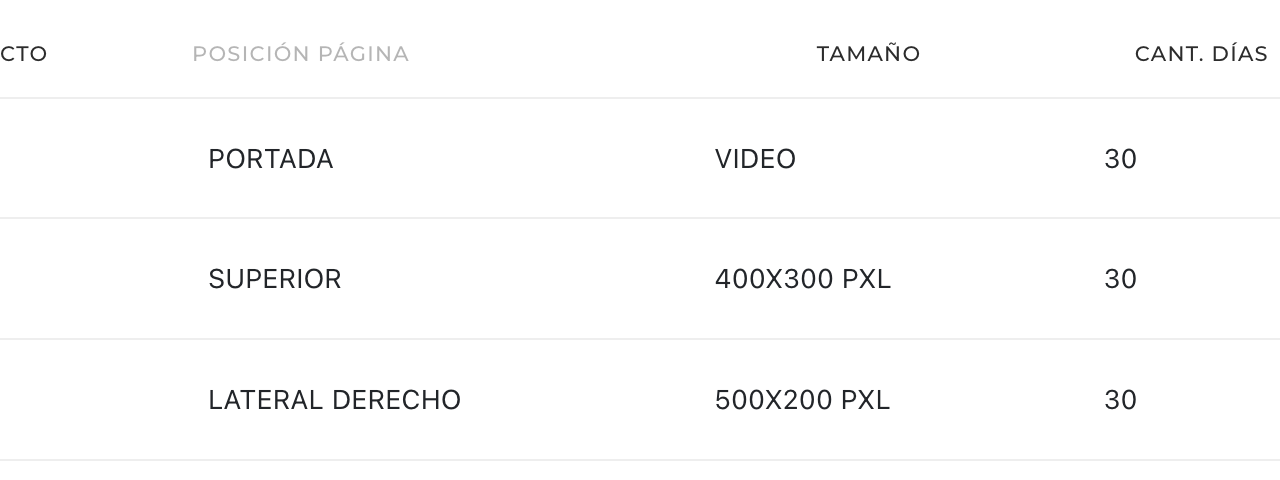Select the SUPERIOR position cell
The height and width of the screenshot is (480, 1280).
coord(274,279)
